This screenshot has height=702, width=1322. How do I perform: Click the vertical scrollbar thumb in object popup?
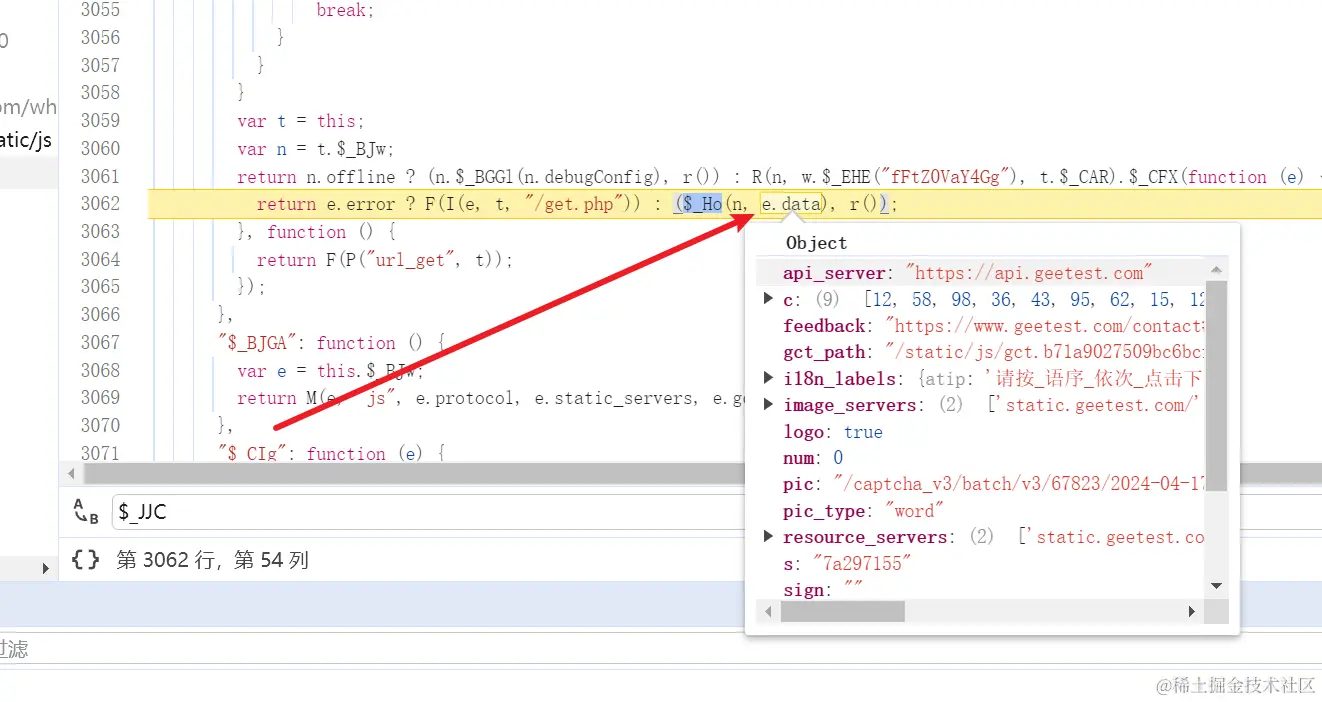1216,385
